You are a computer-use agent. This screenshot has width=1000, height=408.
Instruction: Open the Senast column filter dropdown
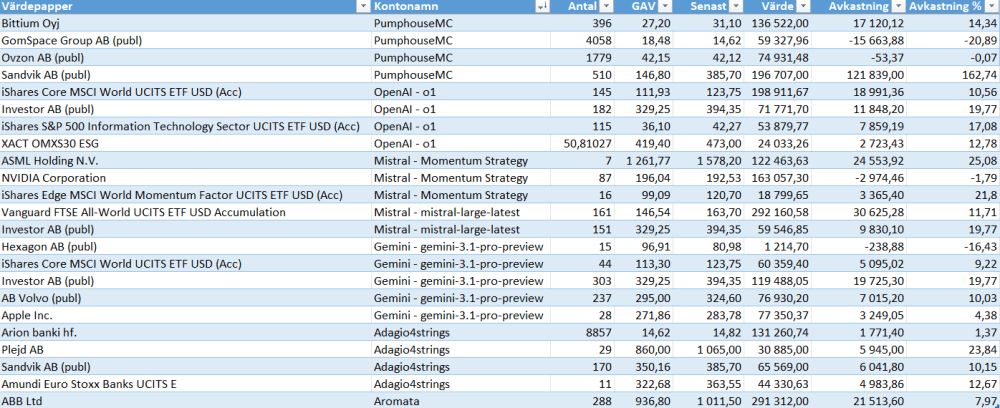click(736, 6)
